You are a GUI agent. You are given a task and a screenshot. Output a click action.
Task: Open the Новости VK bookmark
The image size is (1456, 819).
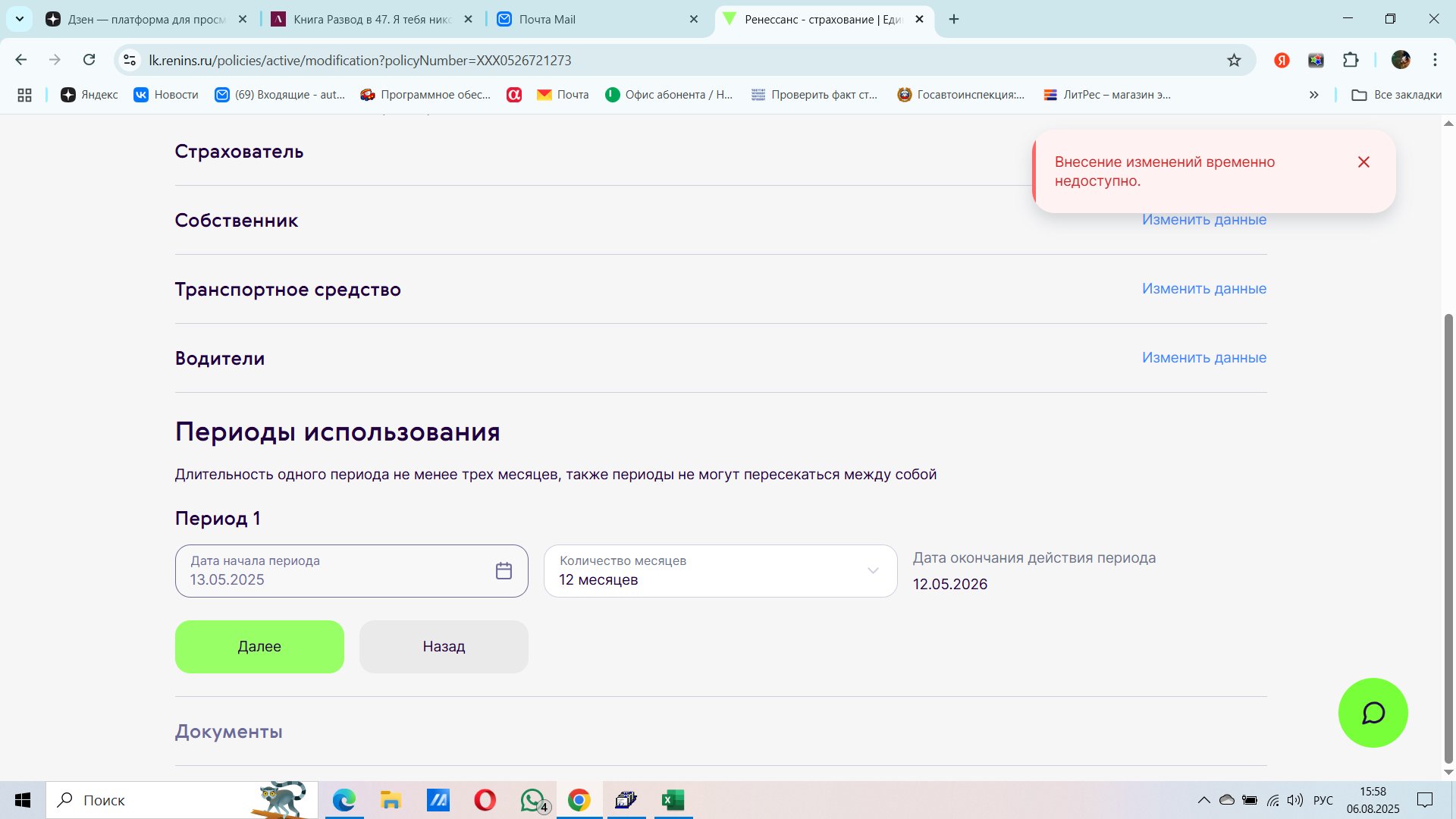point(166,95)
